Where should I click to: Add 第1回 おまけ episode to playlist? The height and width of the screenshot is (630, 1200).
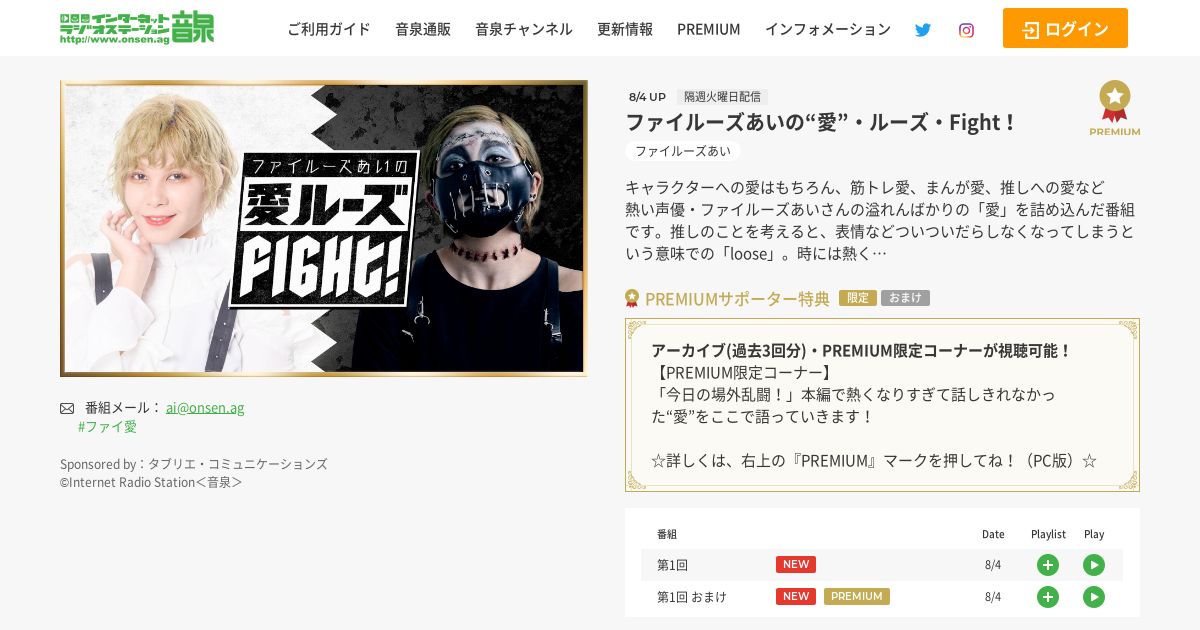(1048, 597)
